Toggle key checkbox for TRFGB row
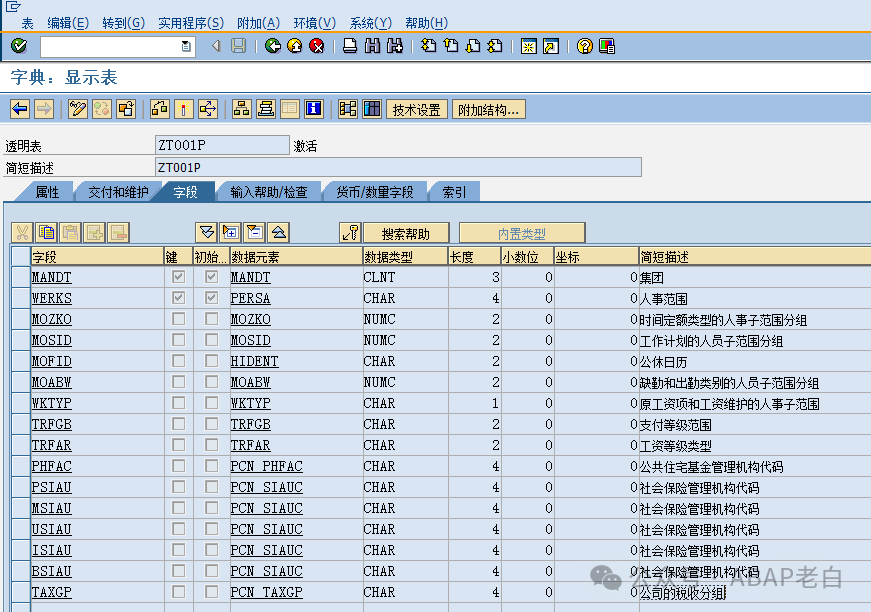The width and height of the screenshot is (871, 612). click(x=178, y=424)
